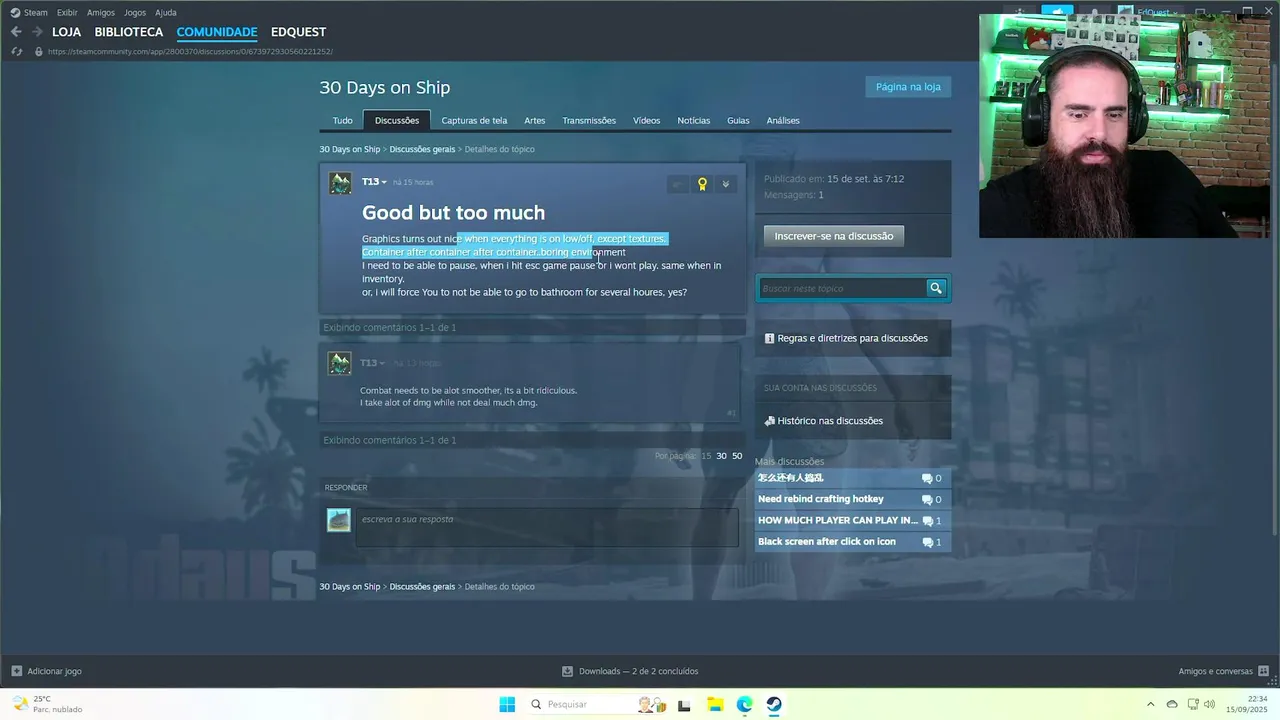The image size is (1280, 720).
Task: Click the OneDrive cloud tray icon
Action: (x=1172, y=704)
